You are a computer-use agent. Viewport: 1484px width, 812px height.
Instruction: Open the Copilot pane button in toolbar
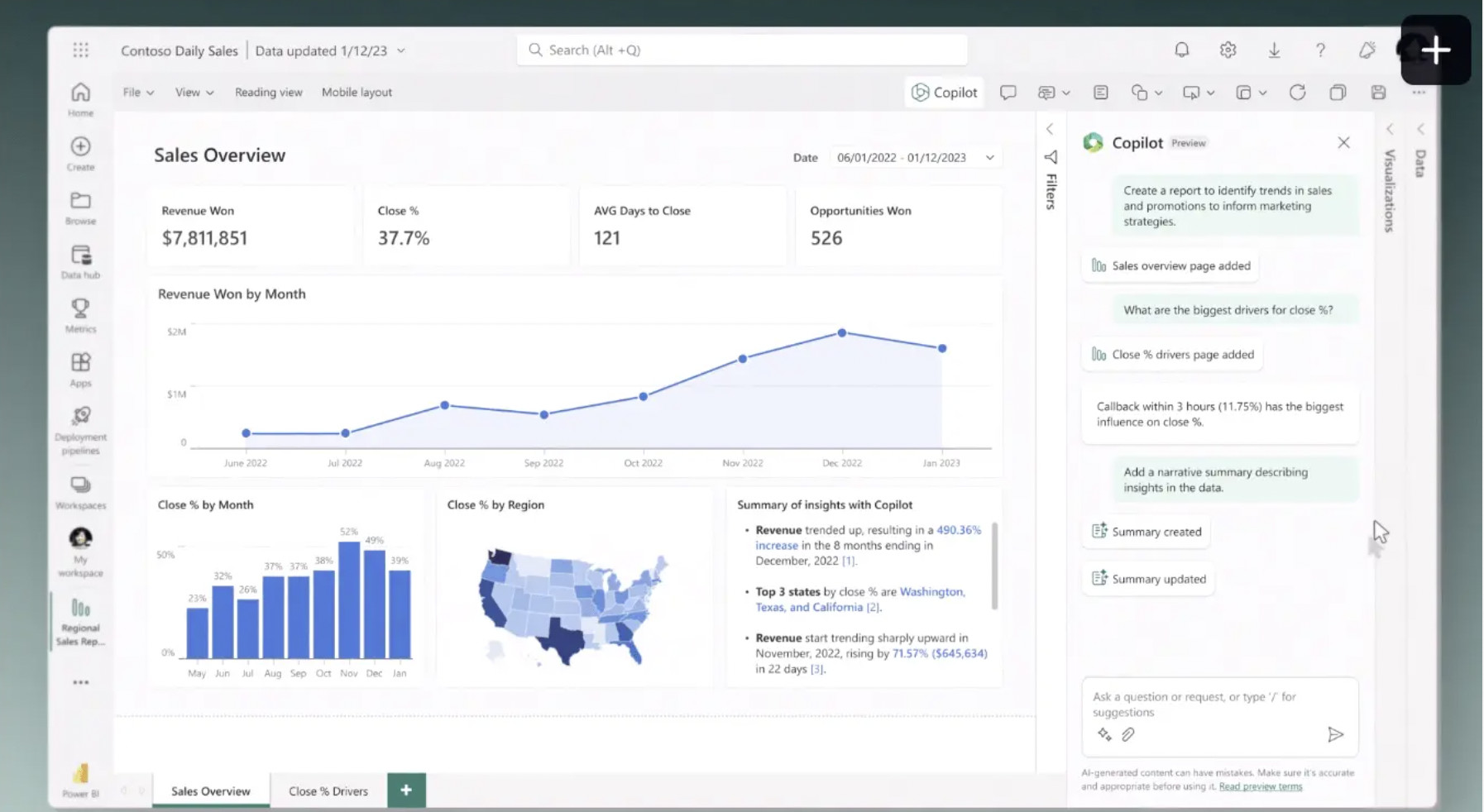coord(944,93)
